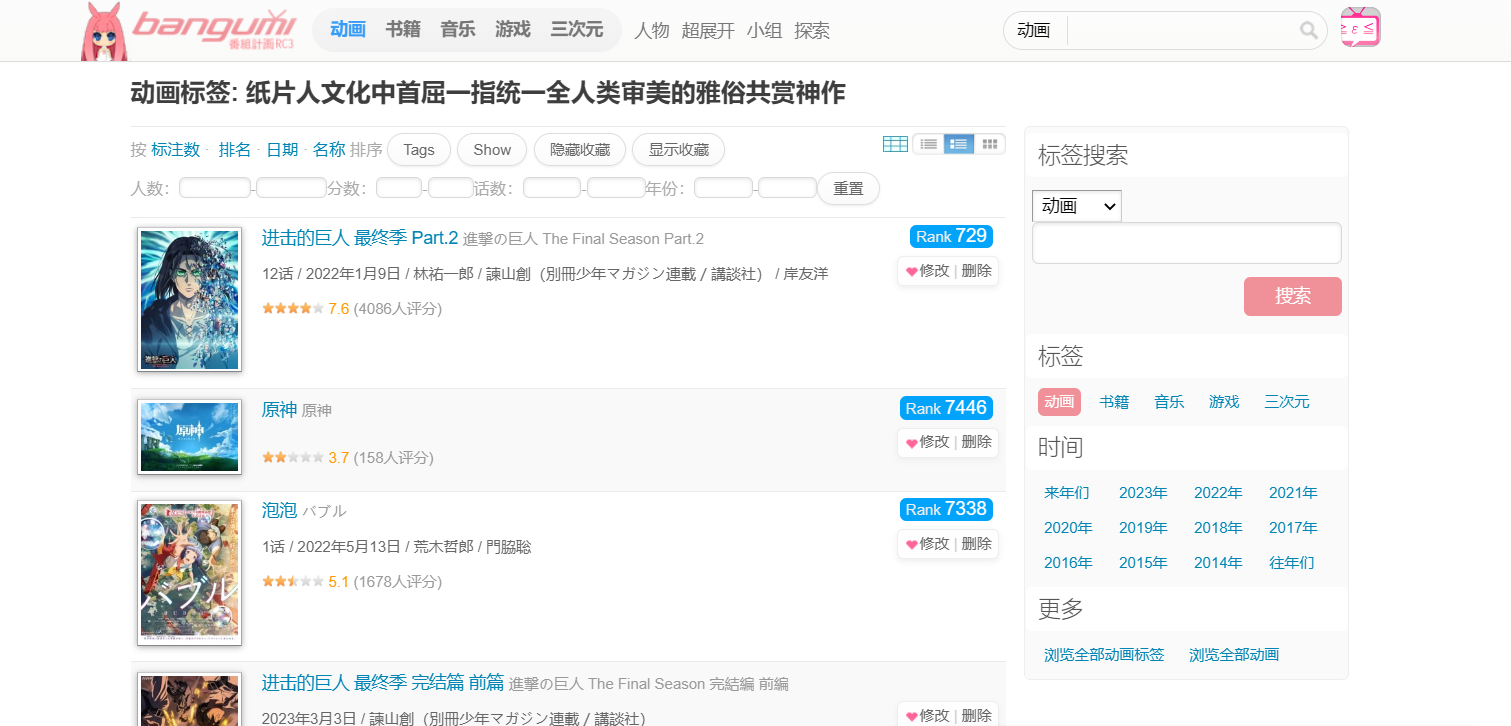The width and height of the screenshot is (1511, 726).
Task: Open header search category dropdown 动画
Action: tap(1034, 31)
